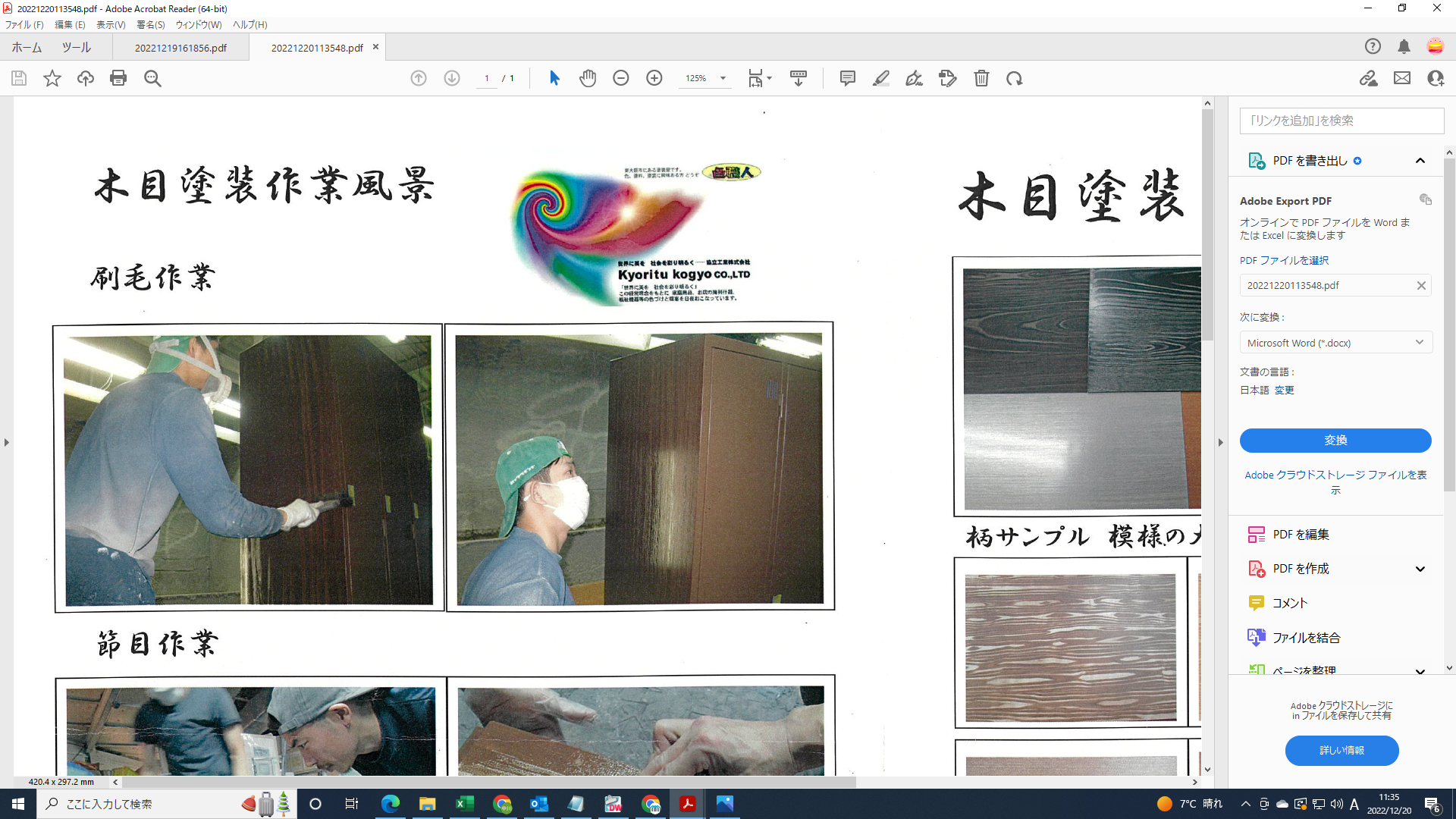Star the file with the bookmark icon
This screenshot has height=819, width=1456.
tap(52, 78)
